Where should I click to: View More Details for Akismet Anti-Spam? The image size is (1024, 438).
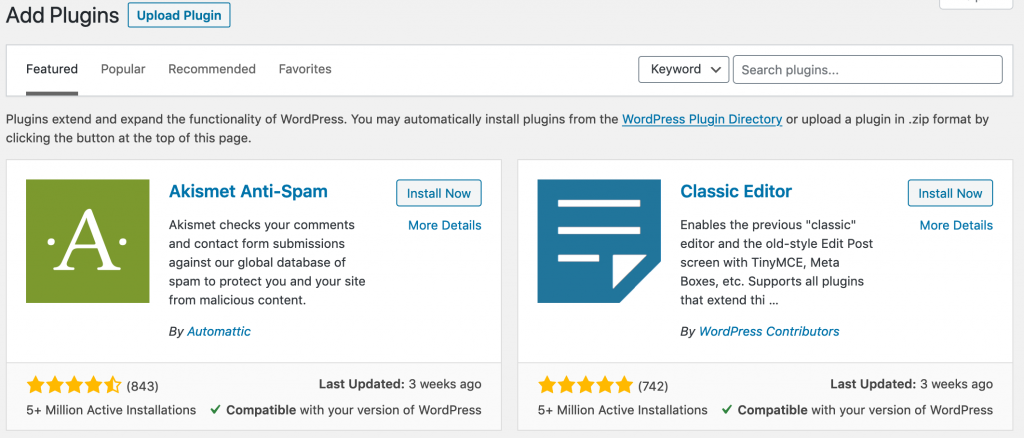[x=445, y=225]
